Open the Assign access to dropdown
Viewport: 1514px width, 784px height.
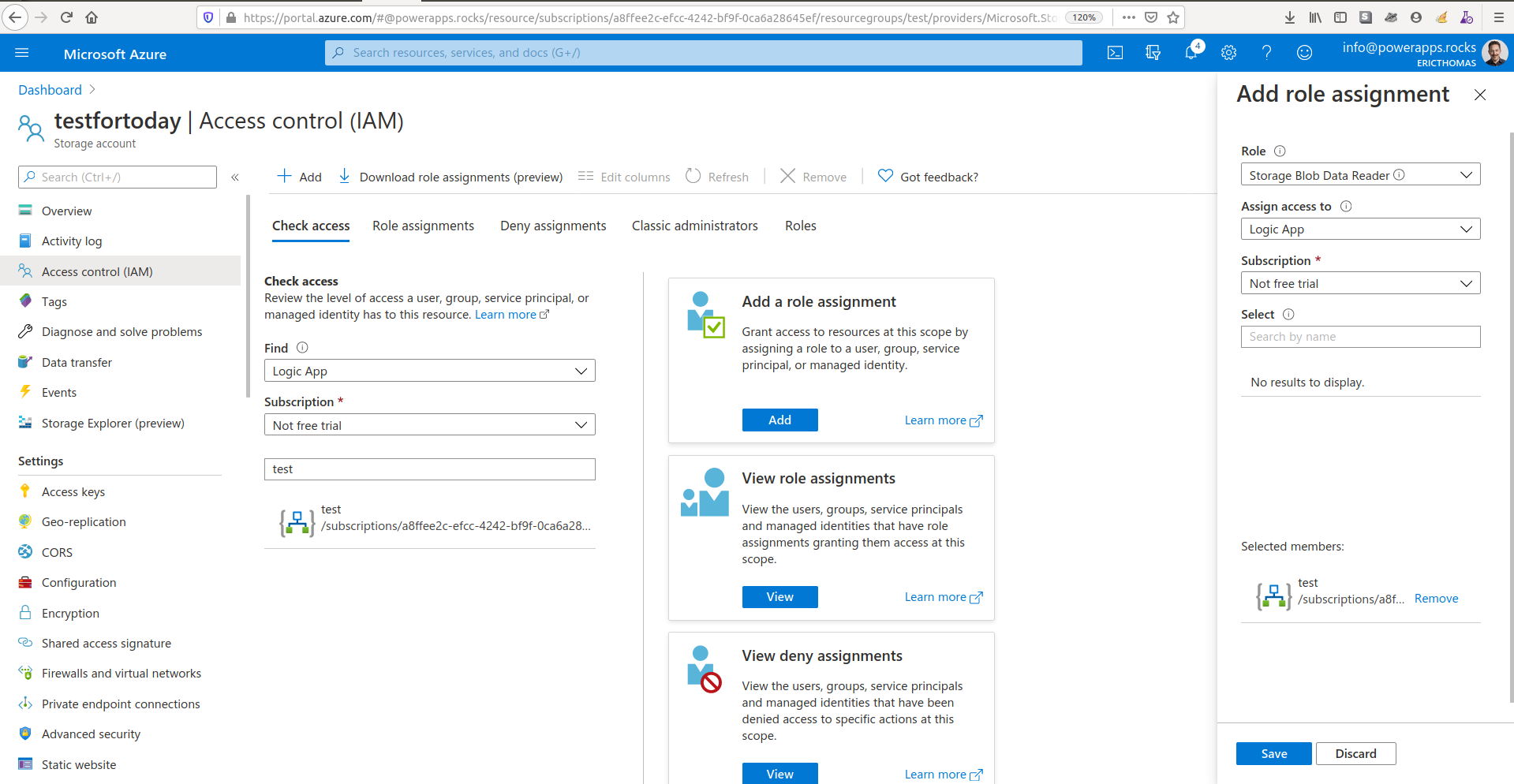(1359, 229)
